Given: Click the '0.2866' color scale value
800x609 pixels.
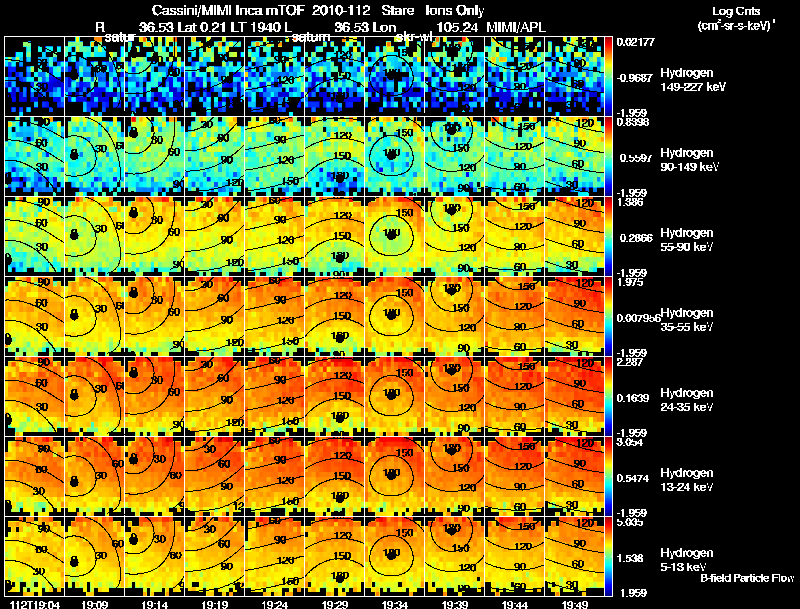Looking at the screenshot, I should click(x=634, y=238).
